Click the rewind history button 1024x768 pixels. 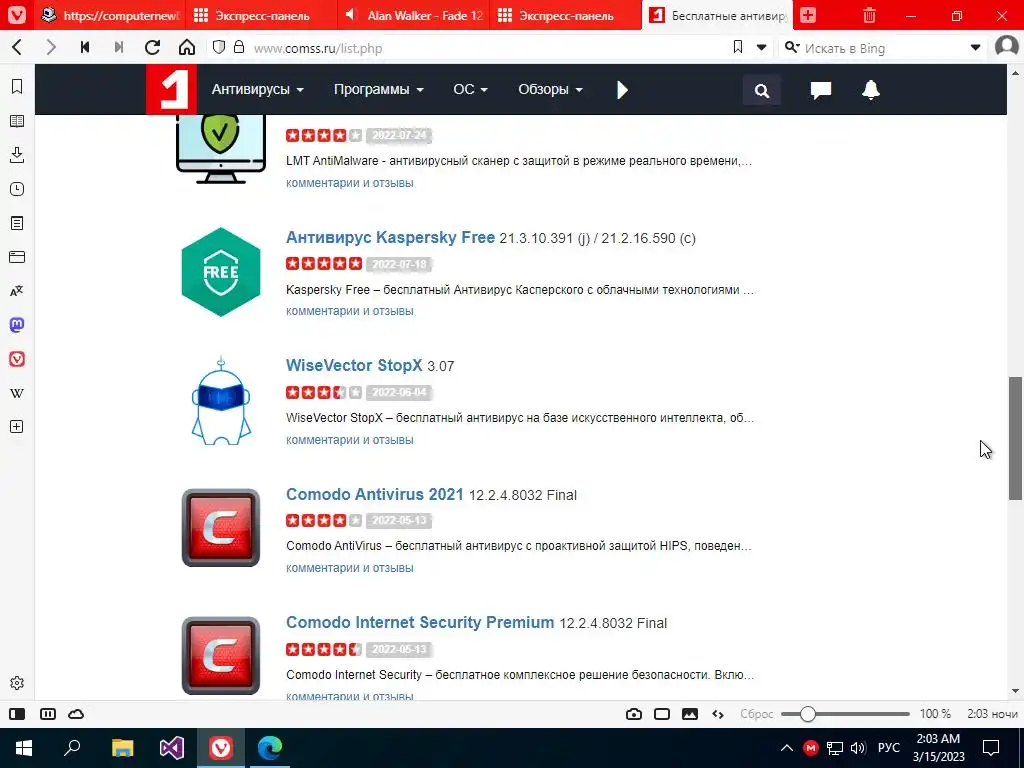click(85, 47)
